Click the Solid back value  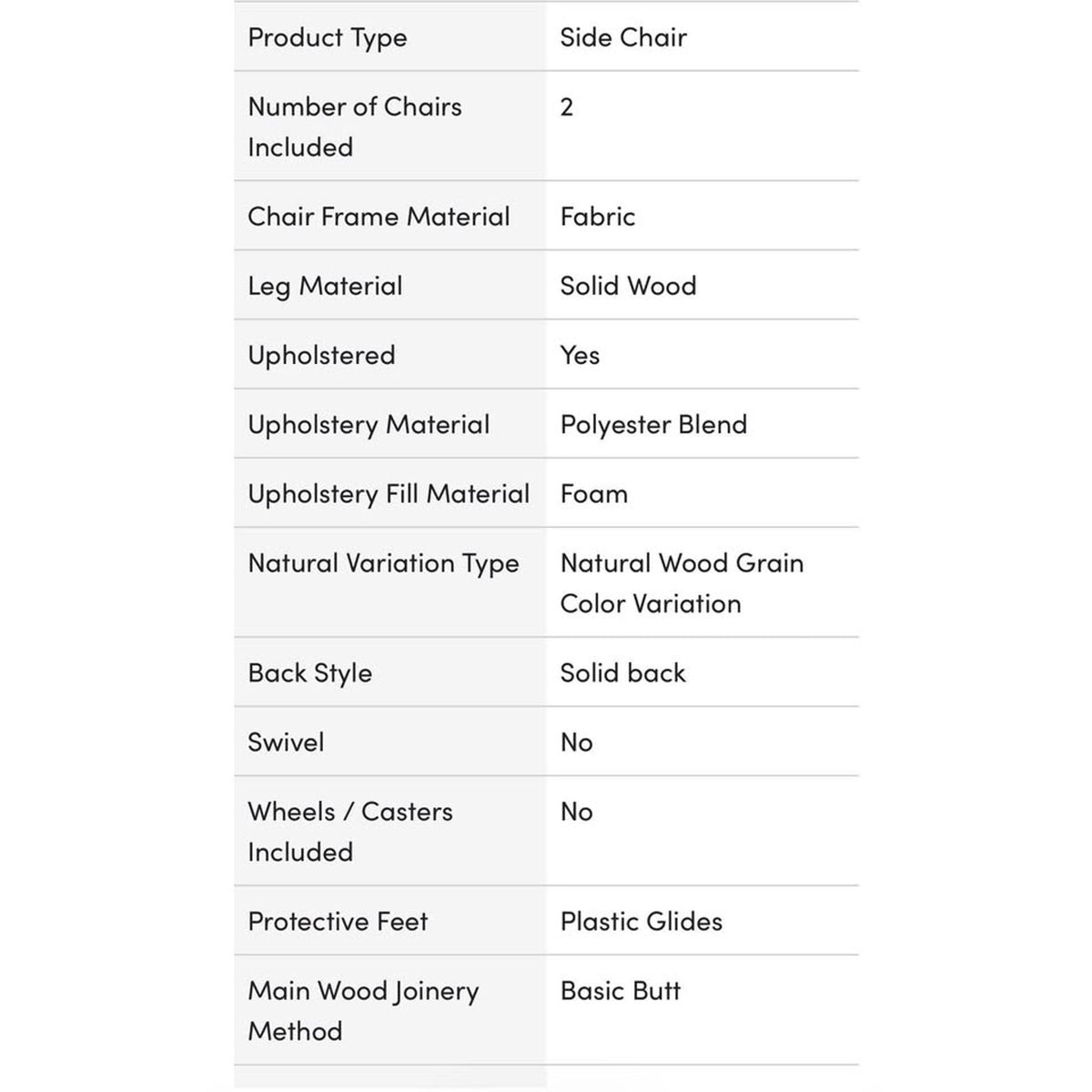coord(622,673)
